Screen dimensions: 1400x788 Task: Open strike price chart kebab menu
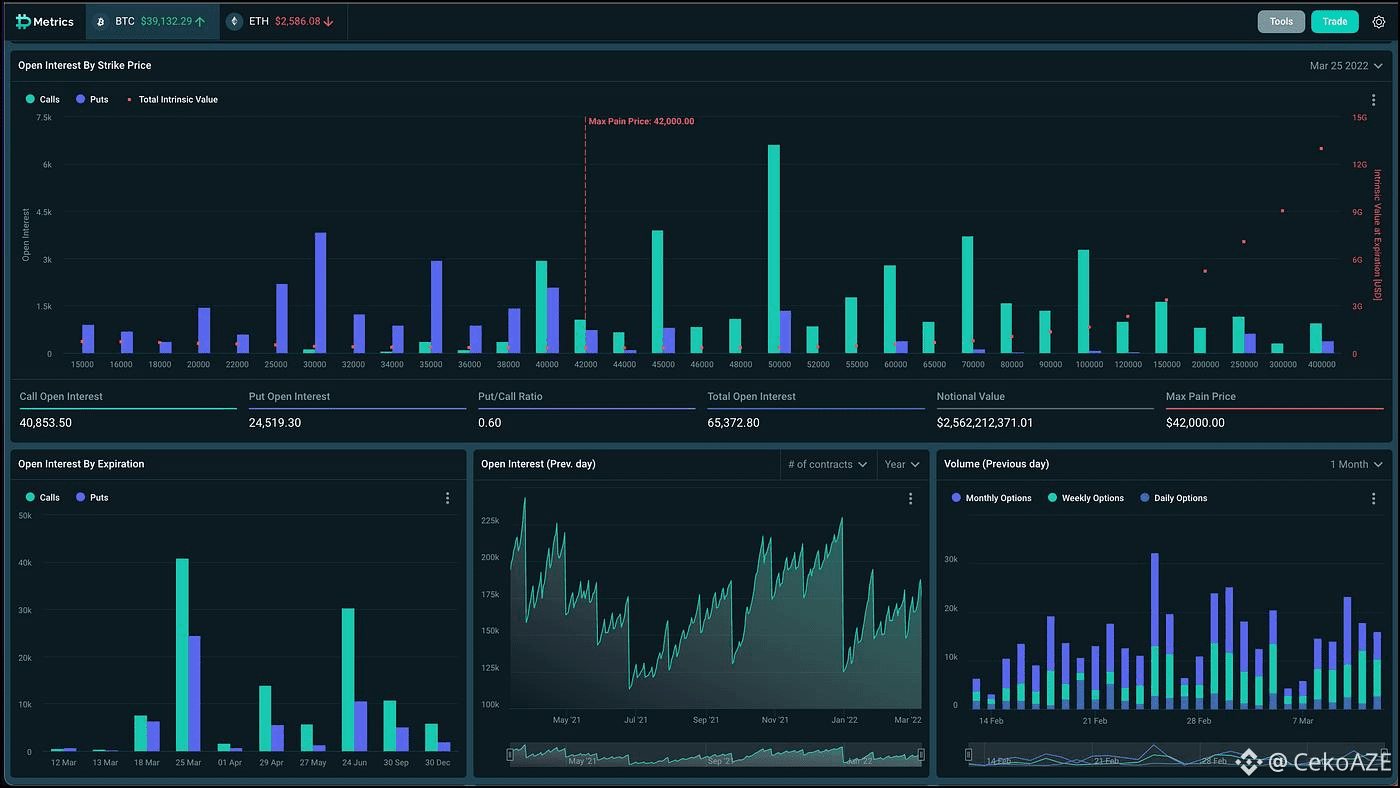coord(1373,100)
